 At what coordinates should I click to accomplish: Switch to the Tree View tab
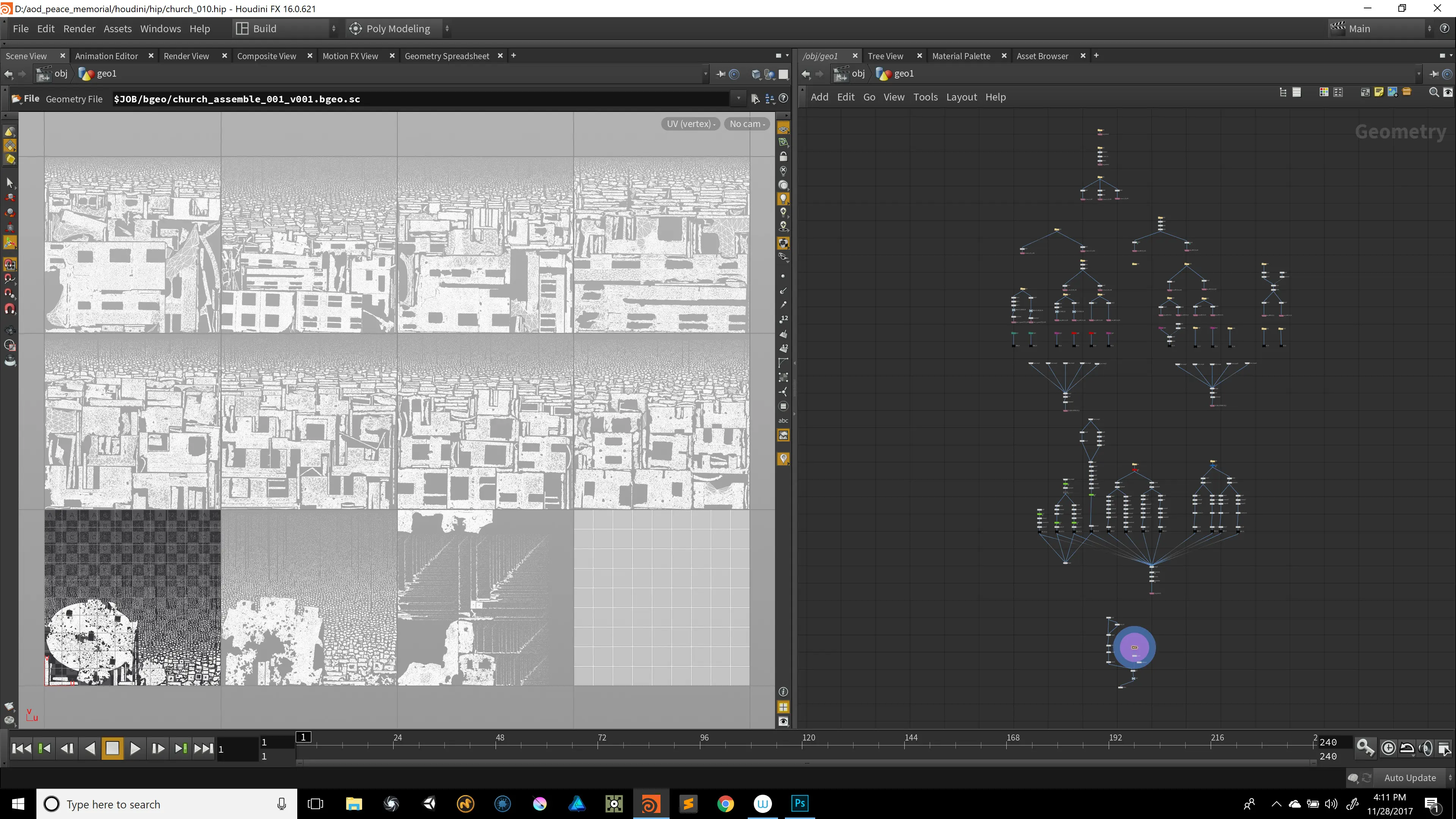point(885,56)
